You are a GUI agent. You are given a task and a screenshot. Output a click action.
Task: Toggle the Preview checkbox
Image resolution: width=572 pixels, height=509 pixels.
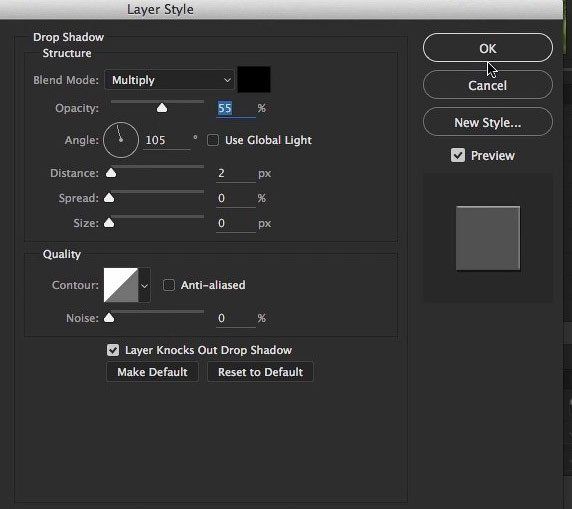457,155
